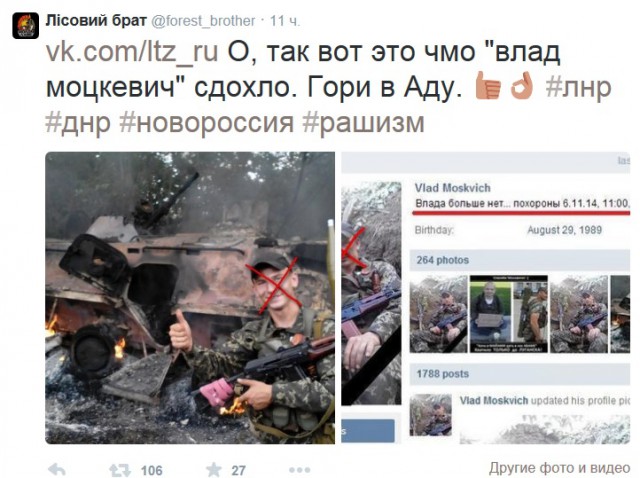Click the reply arrow icon
This screenshot has width=640, height=478.
pyautogui.click(x=56, y=470)
